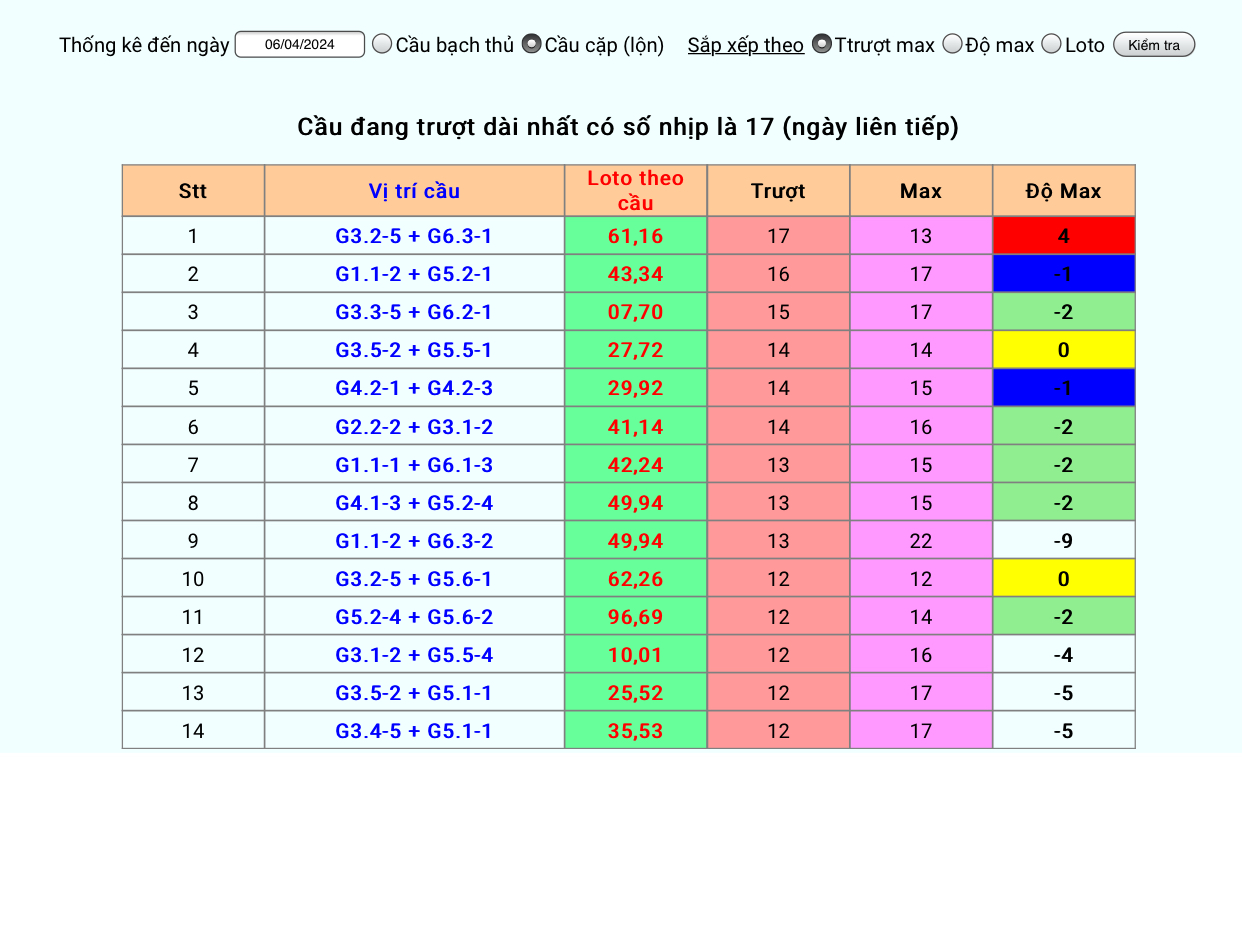Click the Sắp xếp theo underlined label

[x=746, y=45]
